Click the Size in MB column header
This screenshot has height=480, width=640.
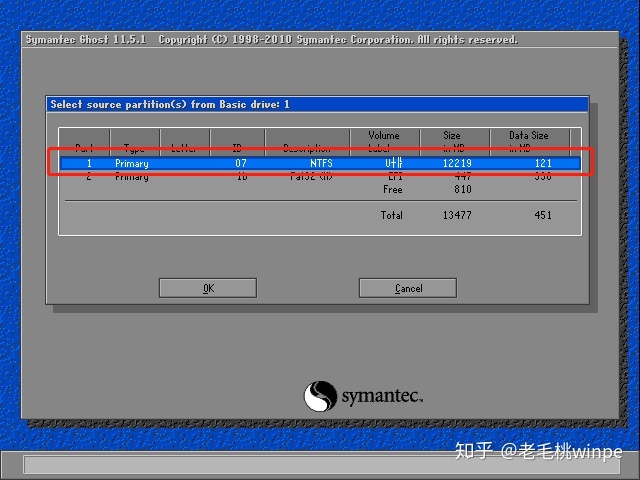454,142
